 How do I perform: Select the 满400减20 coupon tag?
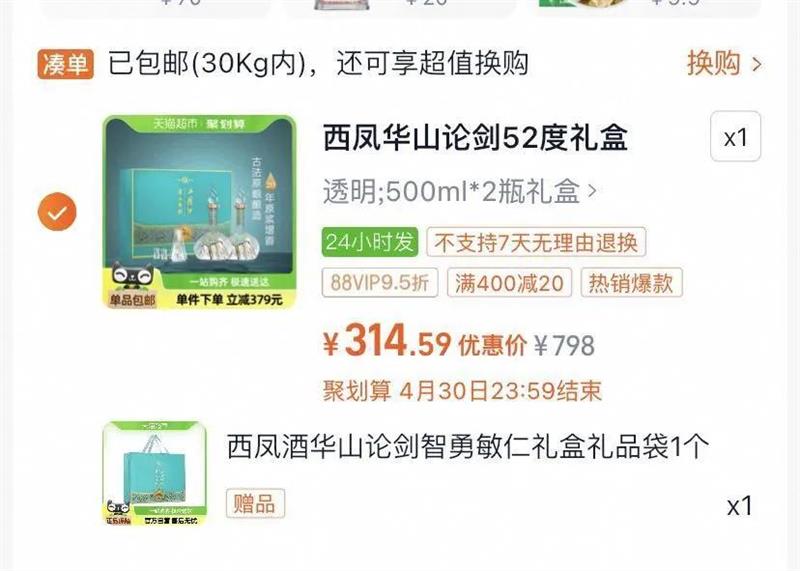click(x=509, y=282)
